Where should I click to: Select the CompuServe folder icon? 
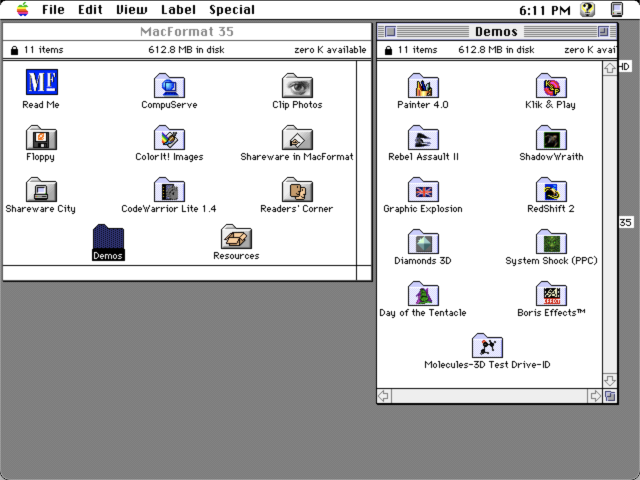click(x=169, y=85)
